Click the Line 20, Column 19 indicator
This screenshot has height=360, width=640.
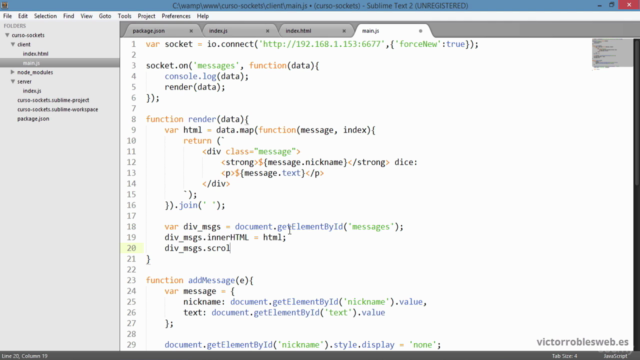pos(25,356)
